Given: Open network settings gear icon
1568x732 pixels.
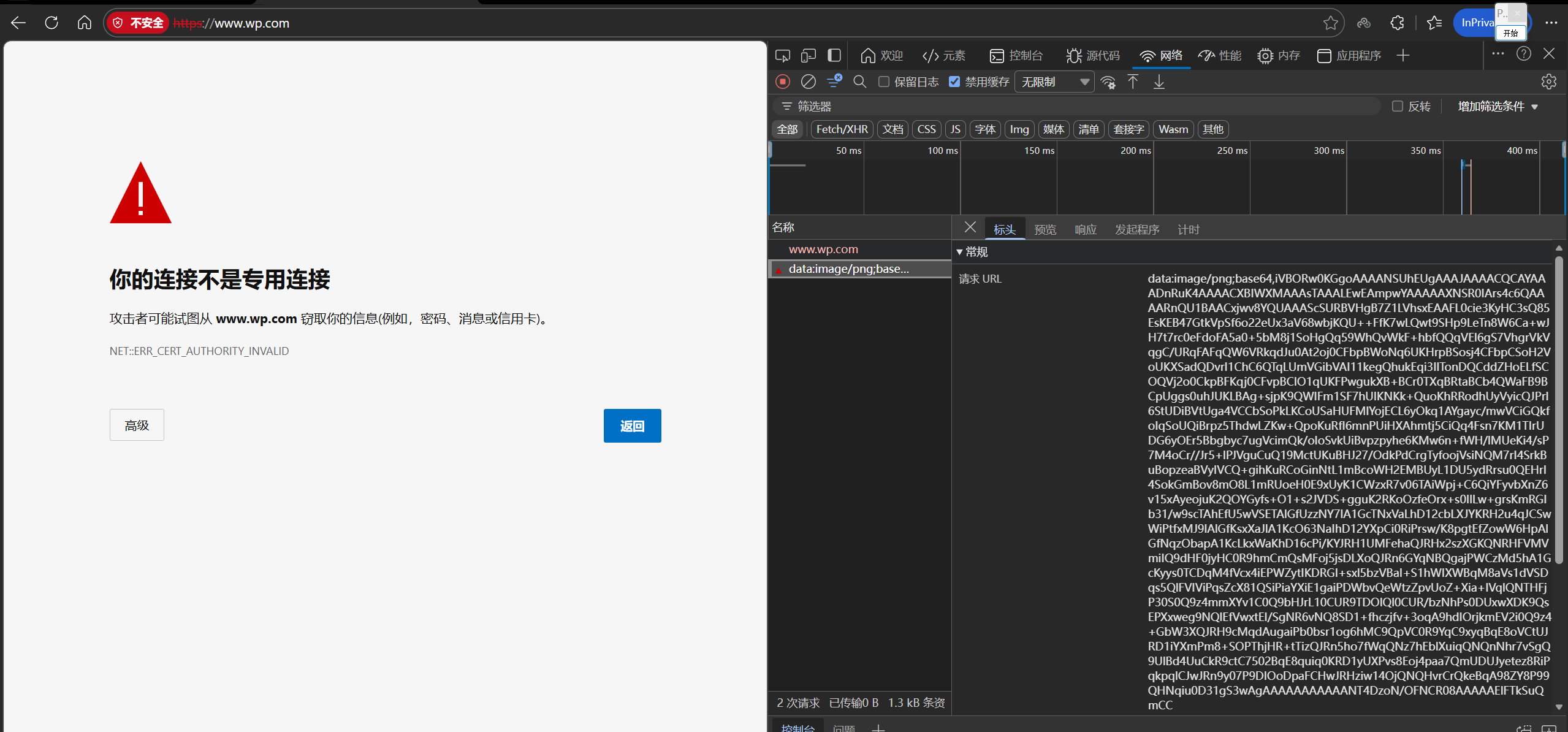Looking at the screenshot, I should click(x=1548, y=82).
